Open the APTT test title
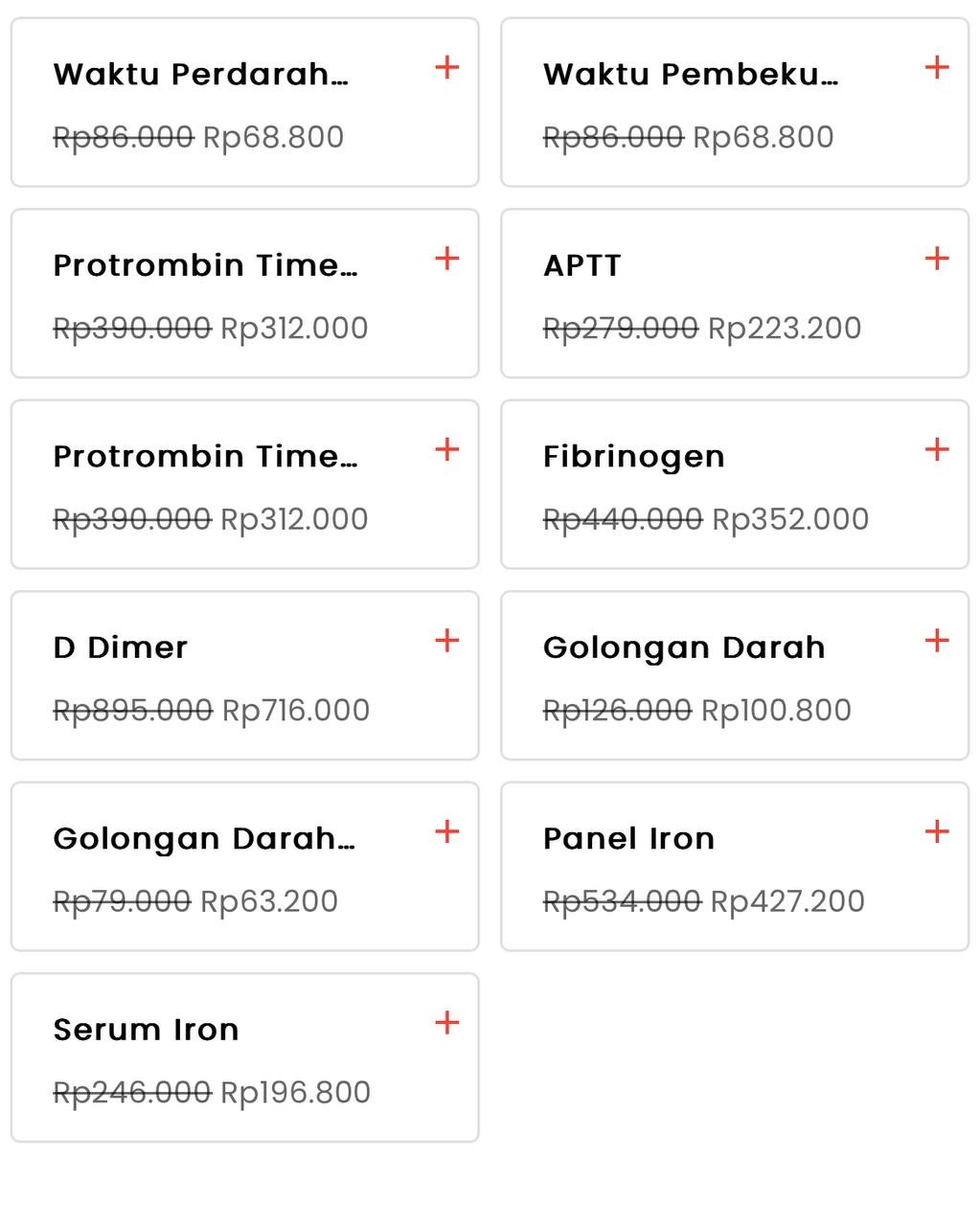This screenshot has width=980, height=1226. click(x=582, y=265)
